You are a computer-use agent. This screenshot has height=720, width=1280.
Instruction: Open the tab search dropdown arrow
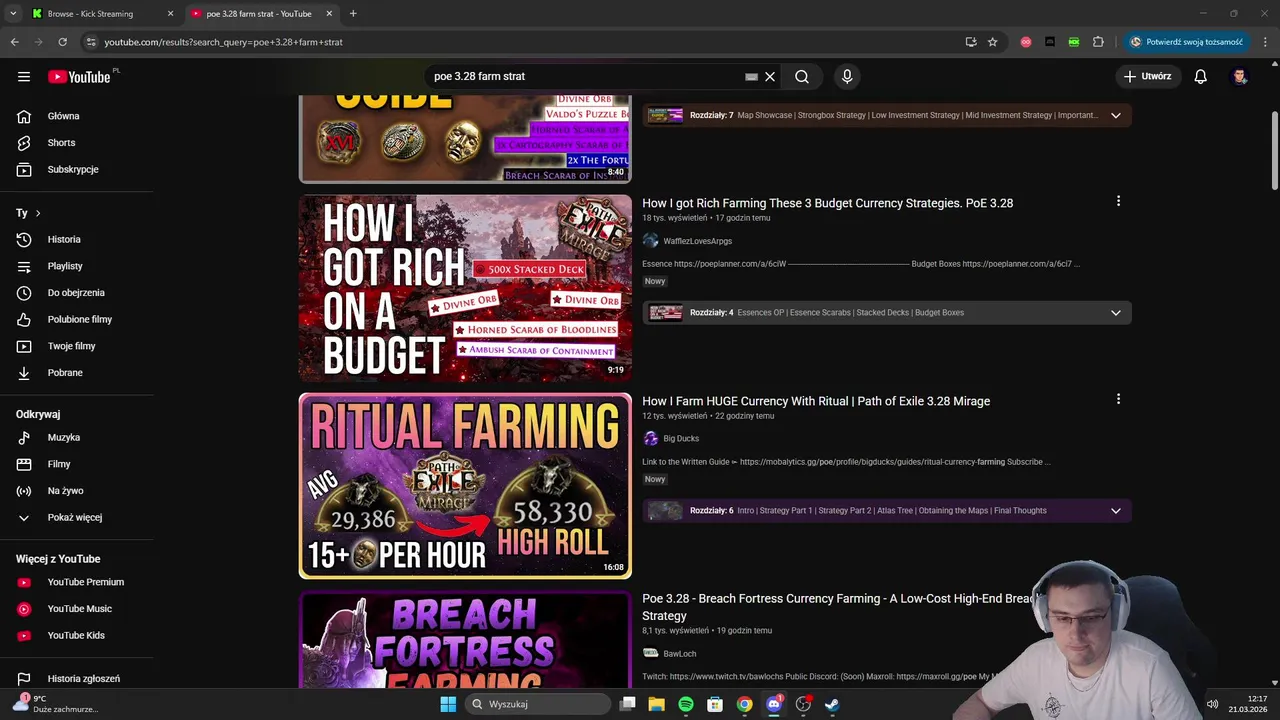point(13,14)
